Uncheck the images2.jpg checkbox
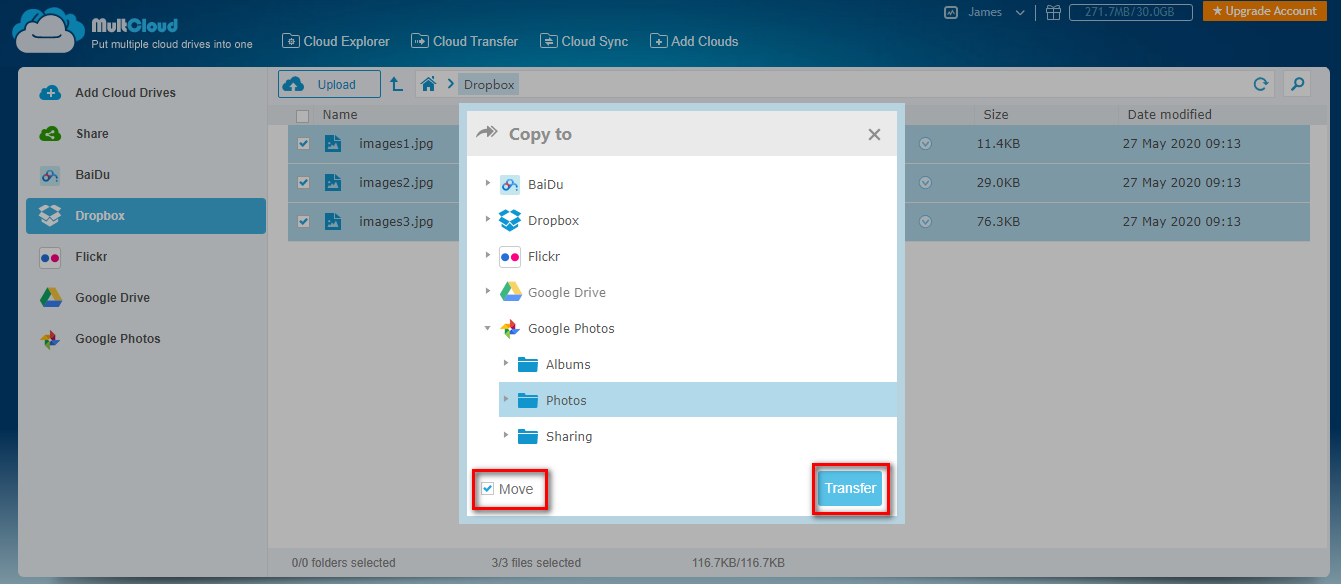The image size is (1341, 584). 303,183
